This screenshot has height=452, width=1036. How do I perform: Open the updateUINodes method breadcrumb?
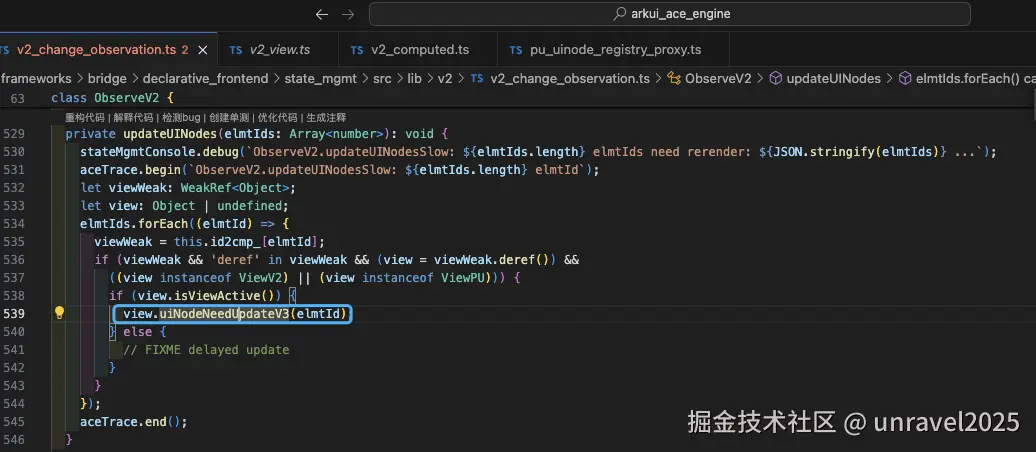pyautogui.click(x=825, y=79)
